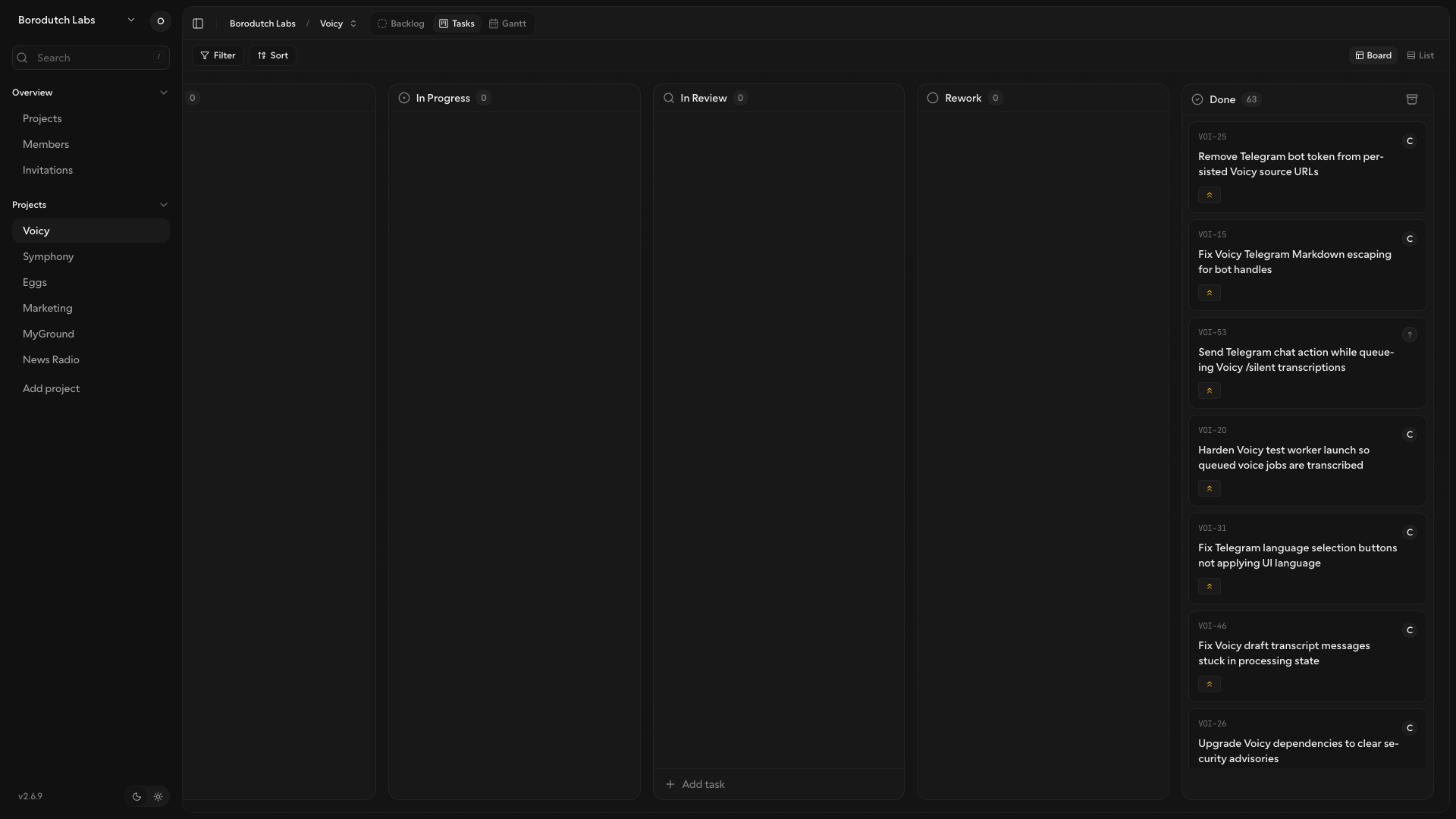Select the Eggs project
The height and width of the screenshot is (819, 1456).
pos(91,282)
